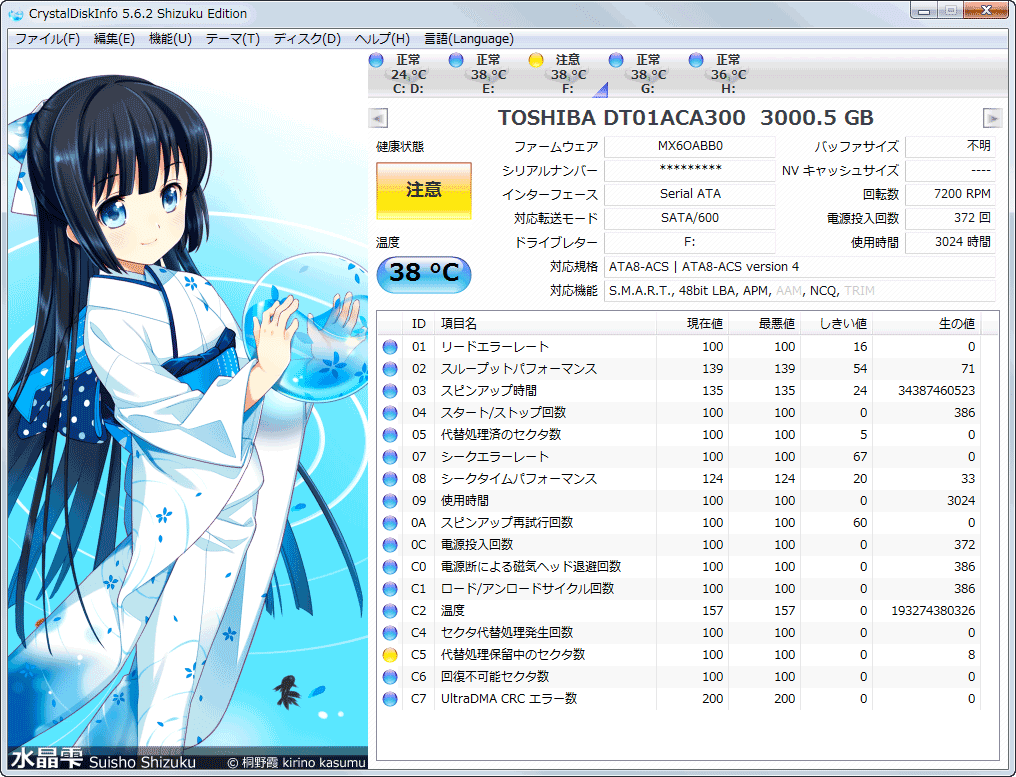The image size is (1016, 777).
Task: Click status icon for ID 08 シークタイムパフォーマンス
Action: [390, 479]
